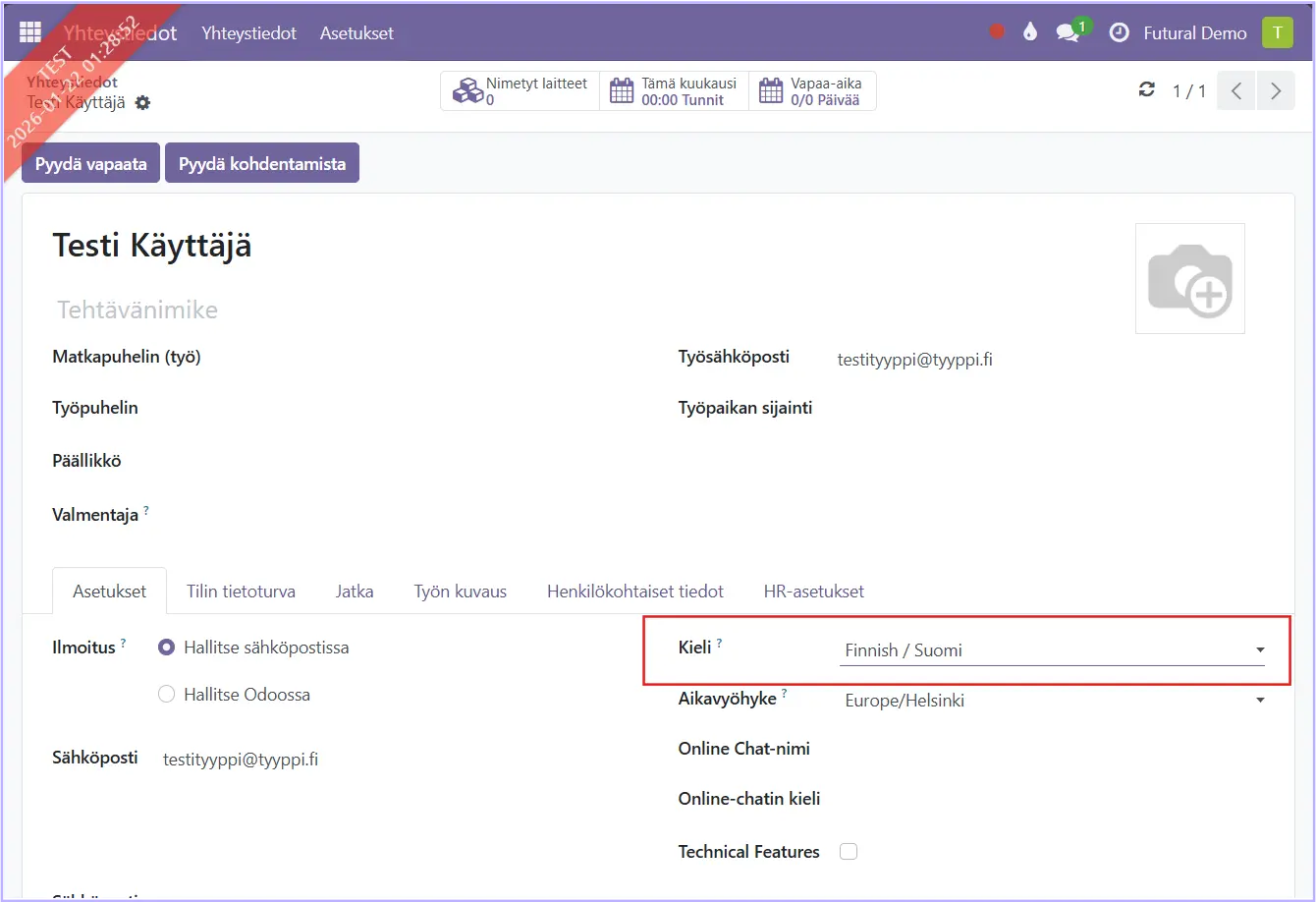1316x902 pixels.
Task: Click the Pyydä vapaata button
Action: (90, 164)
